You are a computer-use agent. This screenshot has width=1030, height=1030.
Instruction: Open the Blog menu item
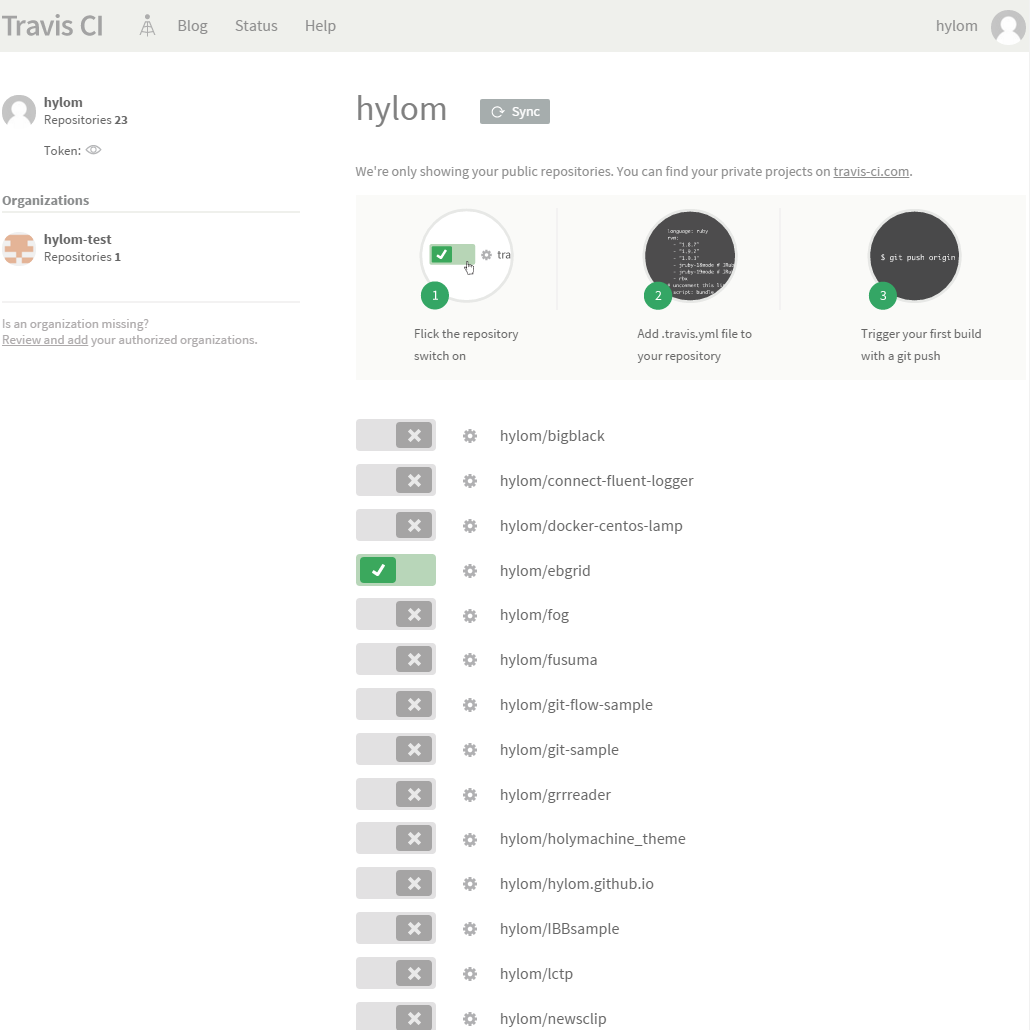(x=192, y=26)
